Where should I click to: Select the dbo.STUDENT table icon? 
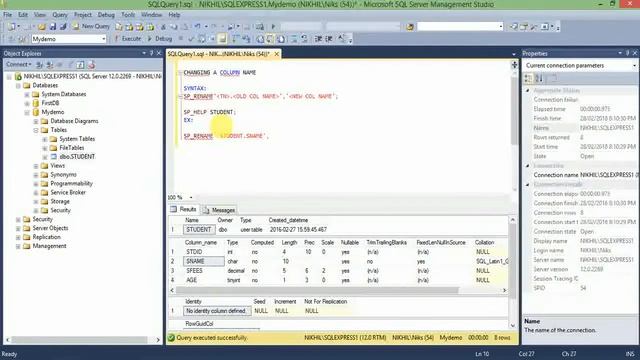[53, 157]
